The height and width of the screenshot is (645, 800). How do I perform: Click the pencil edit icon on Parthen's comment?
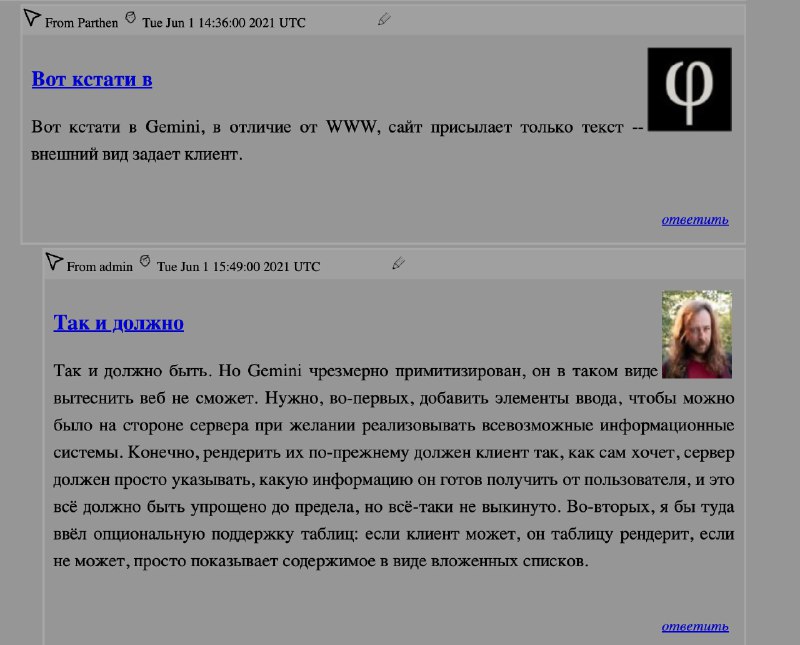pos(384,19)
